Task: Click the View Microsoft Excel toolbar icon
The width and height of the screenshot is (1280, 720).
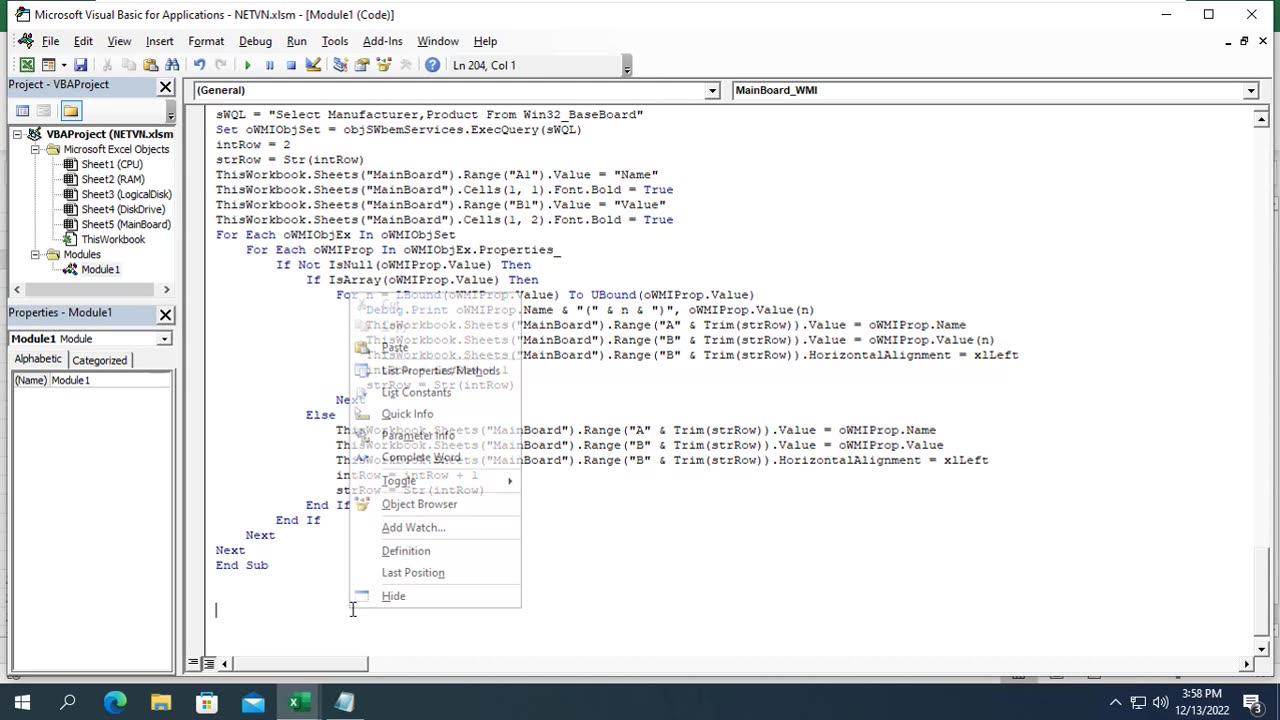Action: [27, 65]
